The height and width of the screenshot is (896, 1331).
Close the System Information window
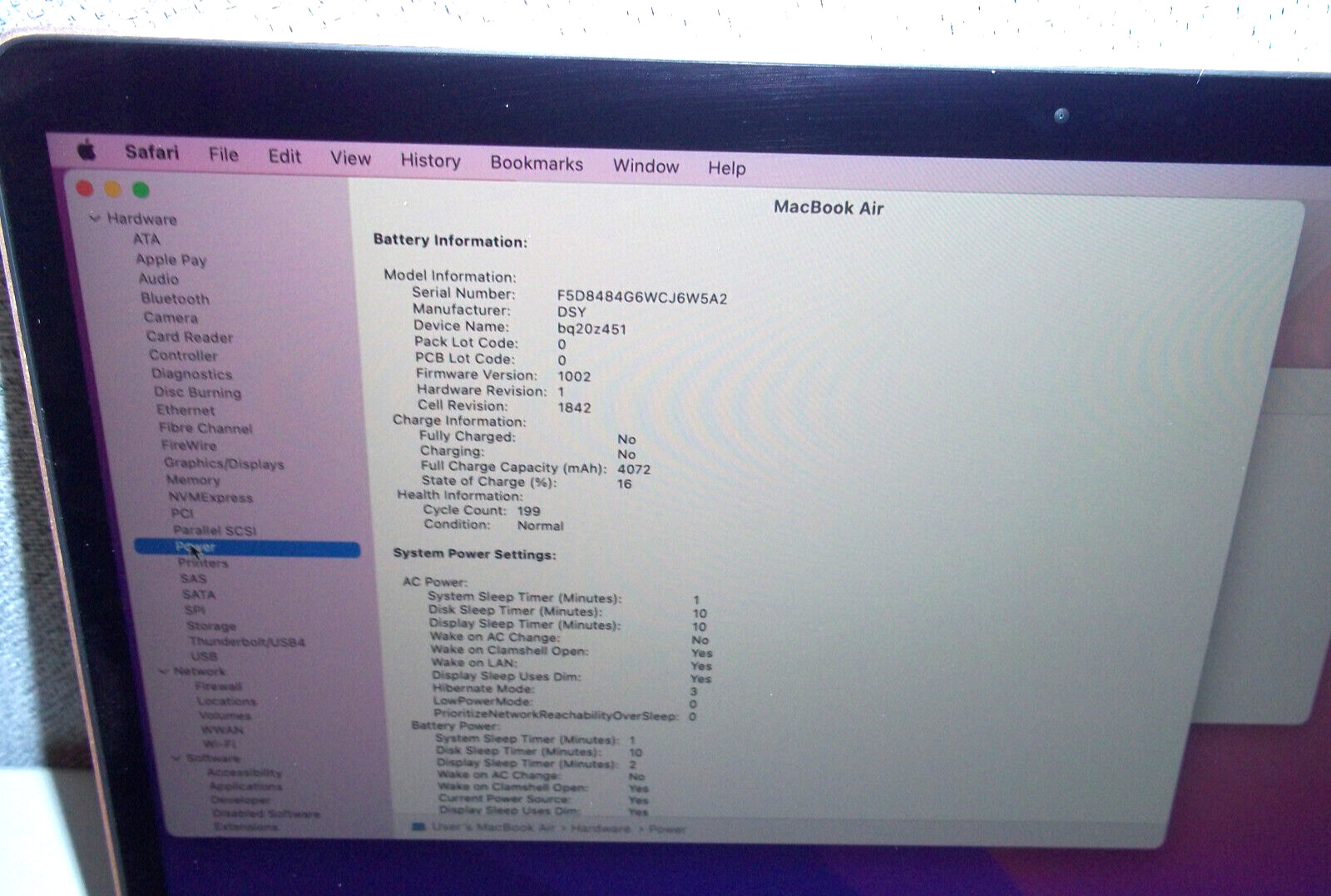(85, 189)
